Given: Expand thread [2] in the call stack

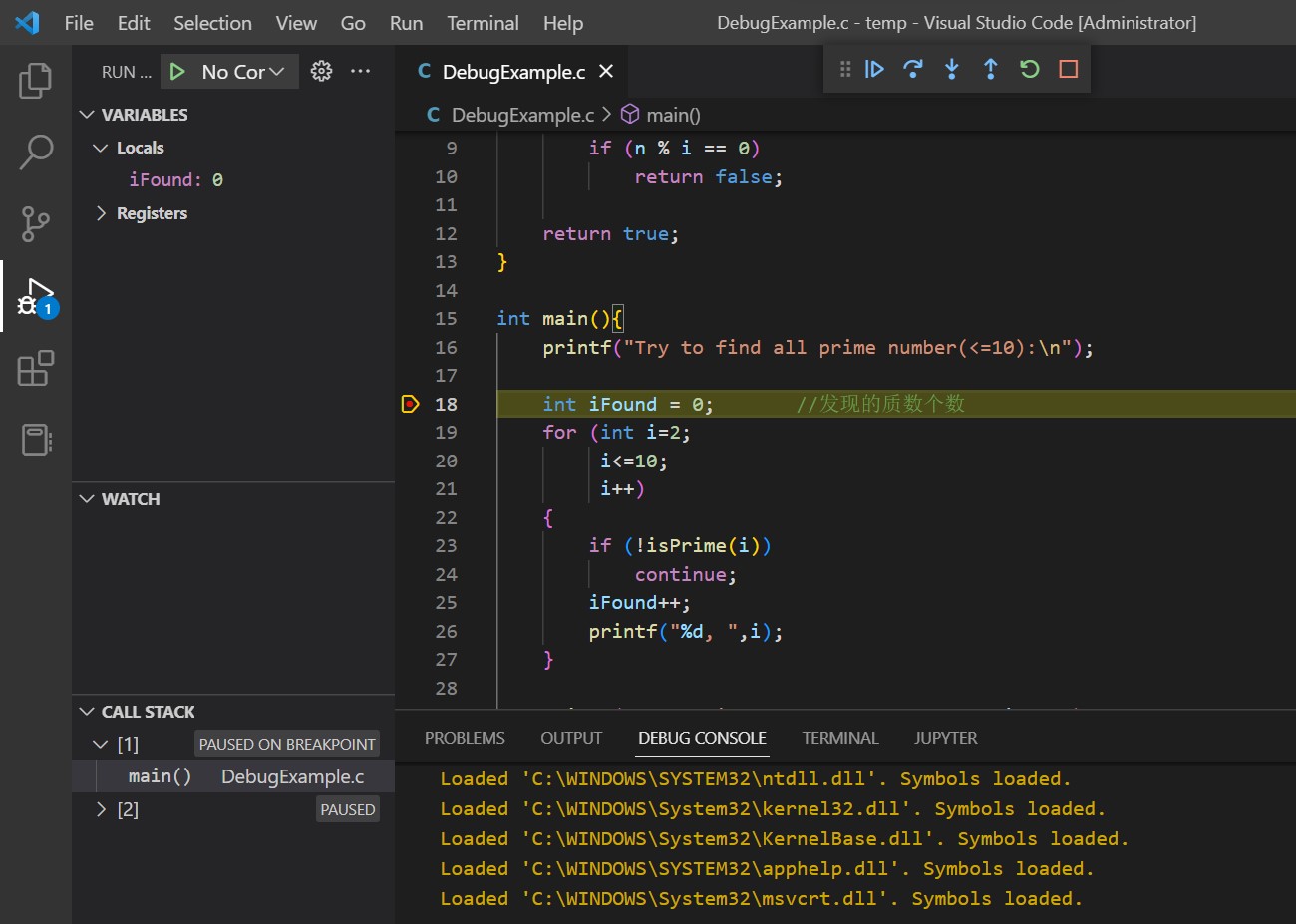Looking at the screenshot, I should coord(101,809).
